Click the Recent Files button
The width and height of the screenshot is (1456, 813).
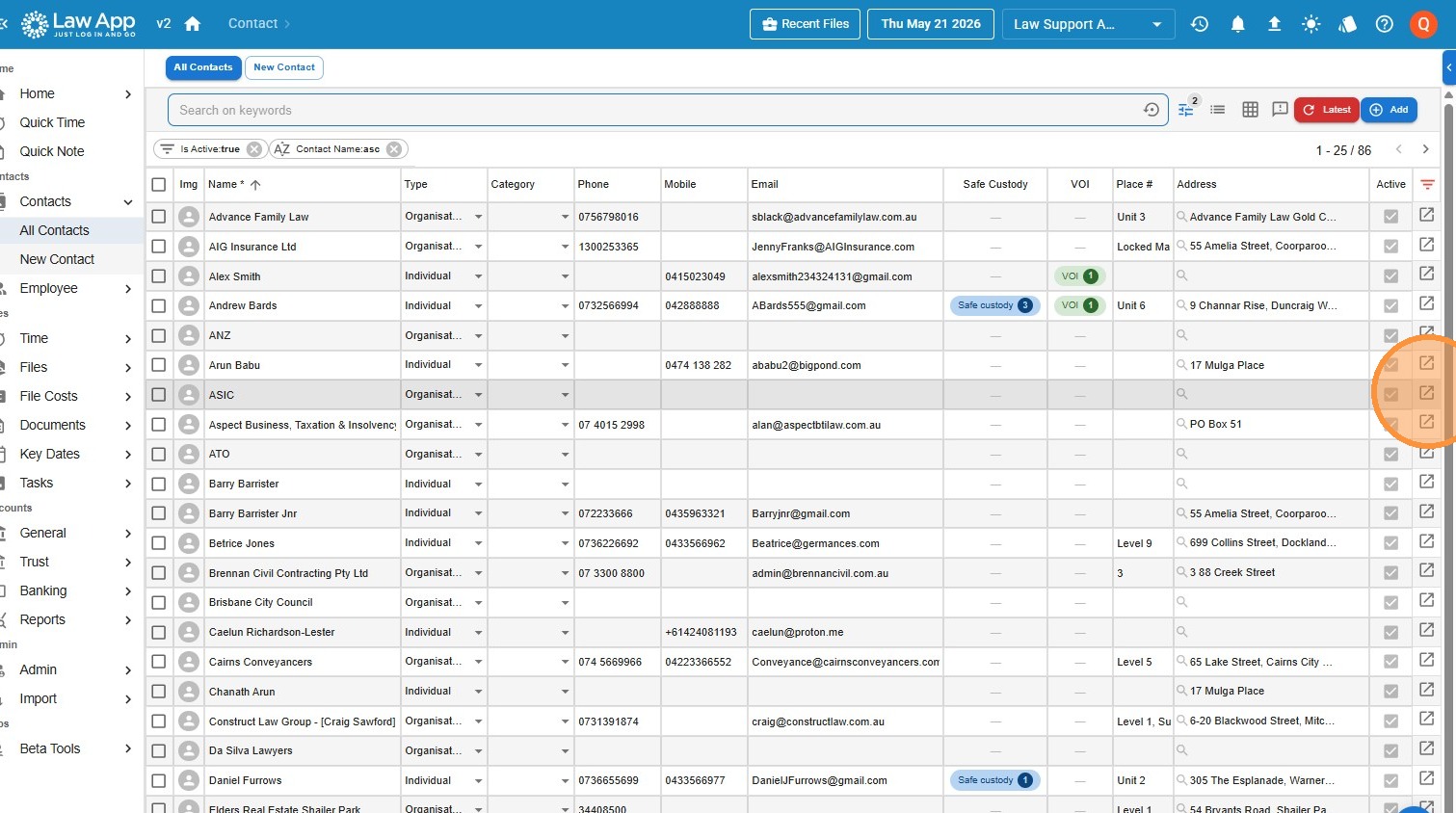pyautogui.click(x=806, y=24)
